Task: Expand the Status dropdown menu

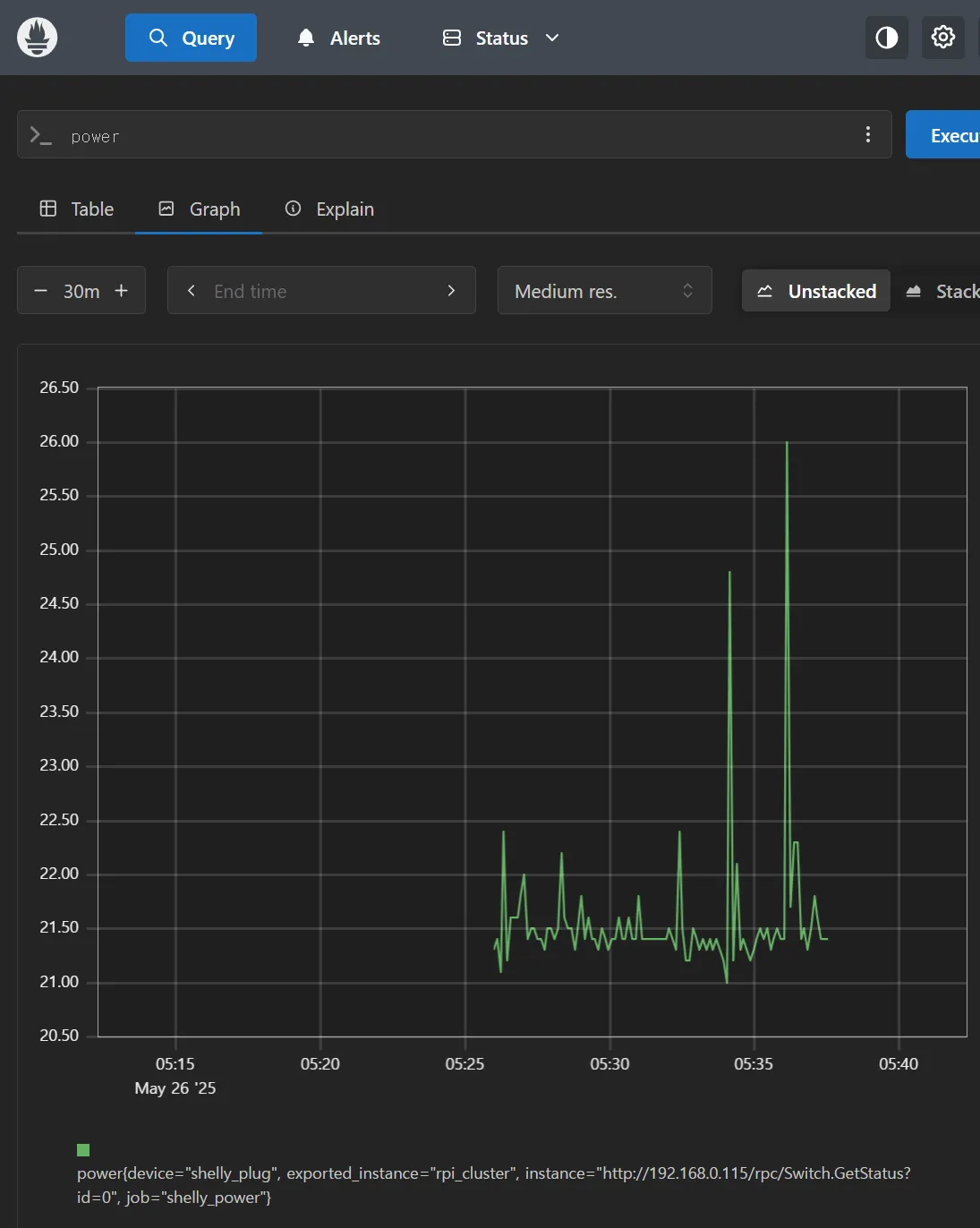Action: click(x=501, y=38)
